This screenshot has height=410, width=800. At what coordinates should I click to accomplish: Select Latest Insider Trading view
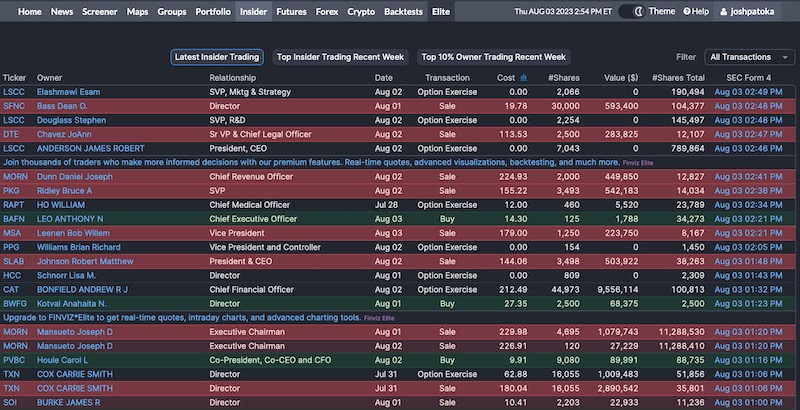tap(217, 57)
